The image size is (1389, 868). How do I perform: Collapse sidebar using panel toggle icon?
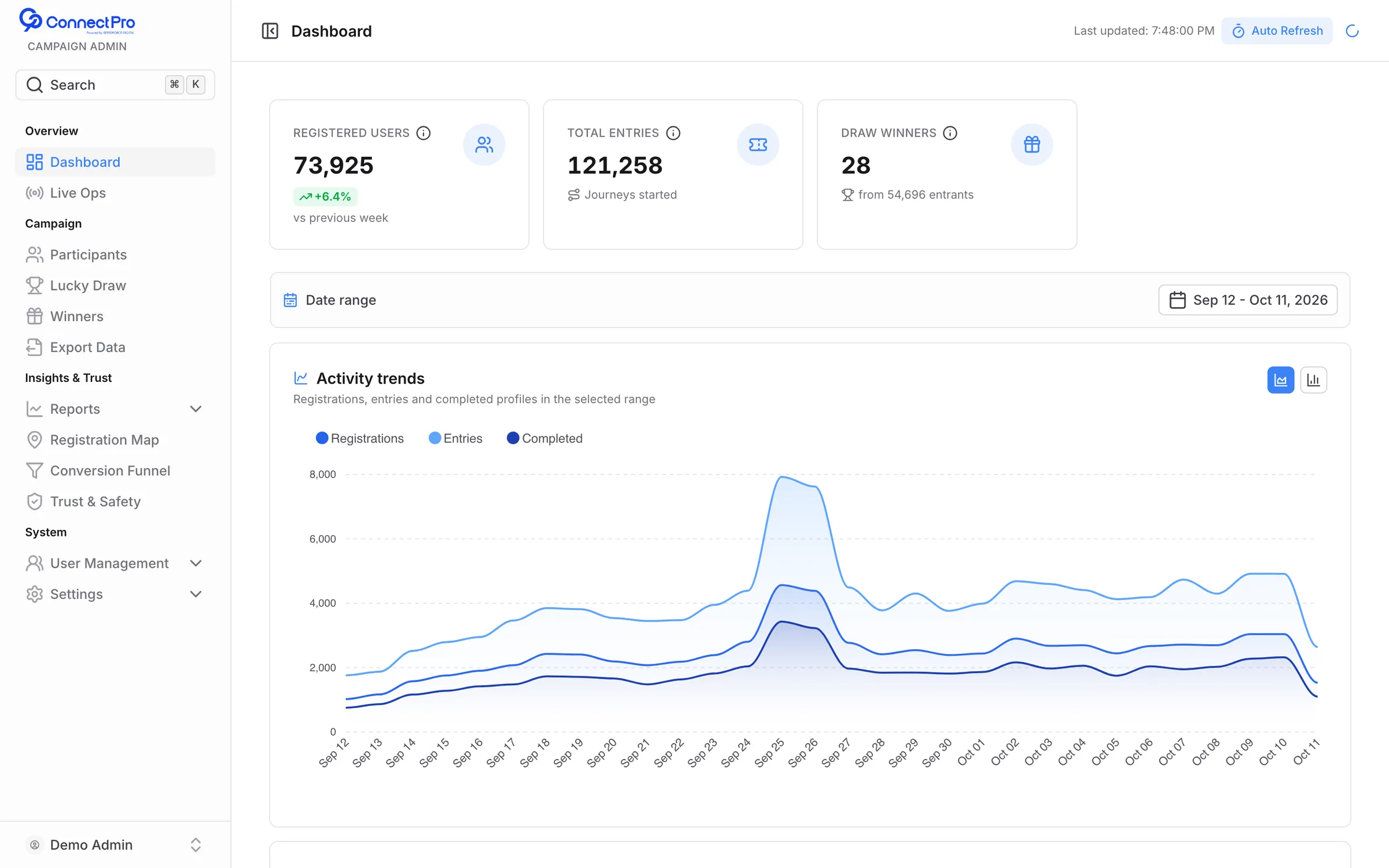(270, 31)
